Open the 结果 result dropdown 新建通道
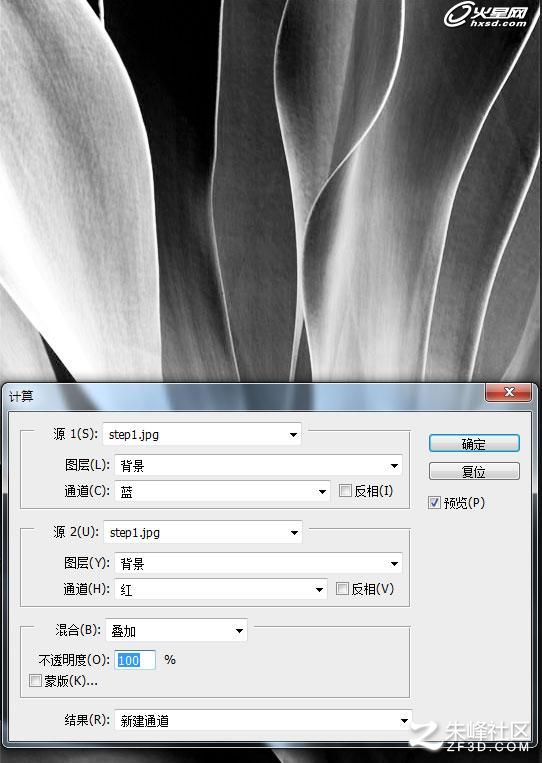 pyautogui.click(x=263, y=720)
